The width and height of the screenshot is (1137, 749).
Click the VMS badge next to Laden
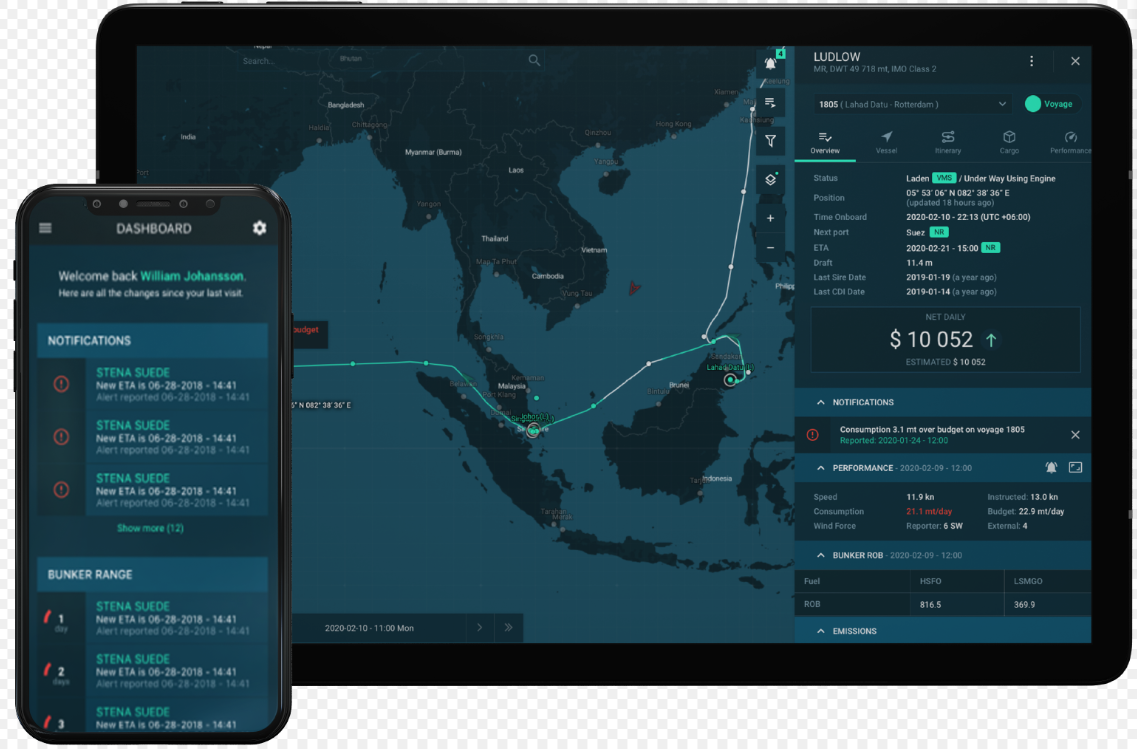[944, 178]
